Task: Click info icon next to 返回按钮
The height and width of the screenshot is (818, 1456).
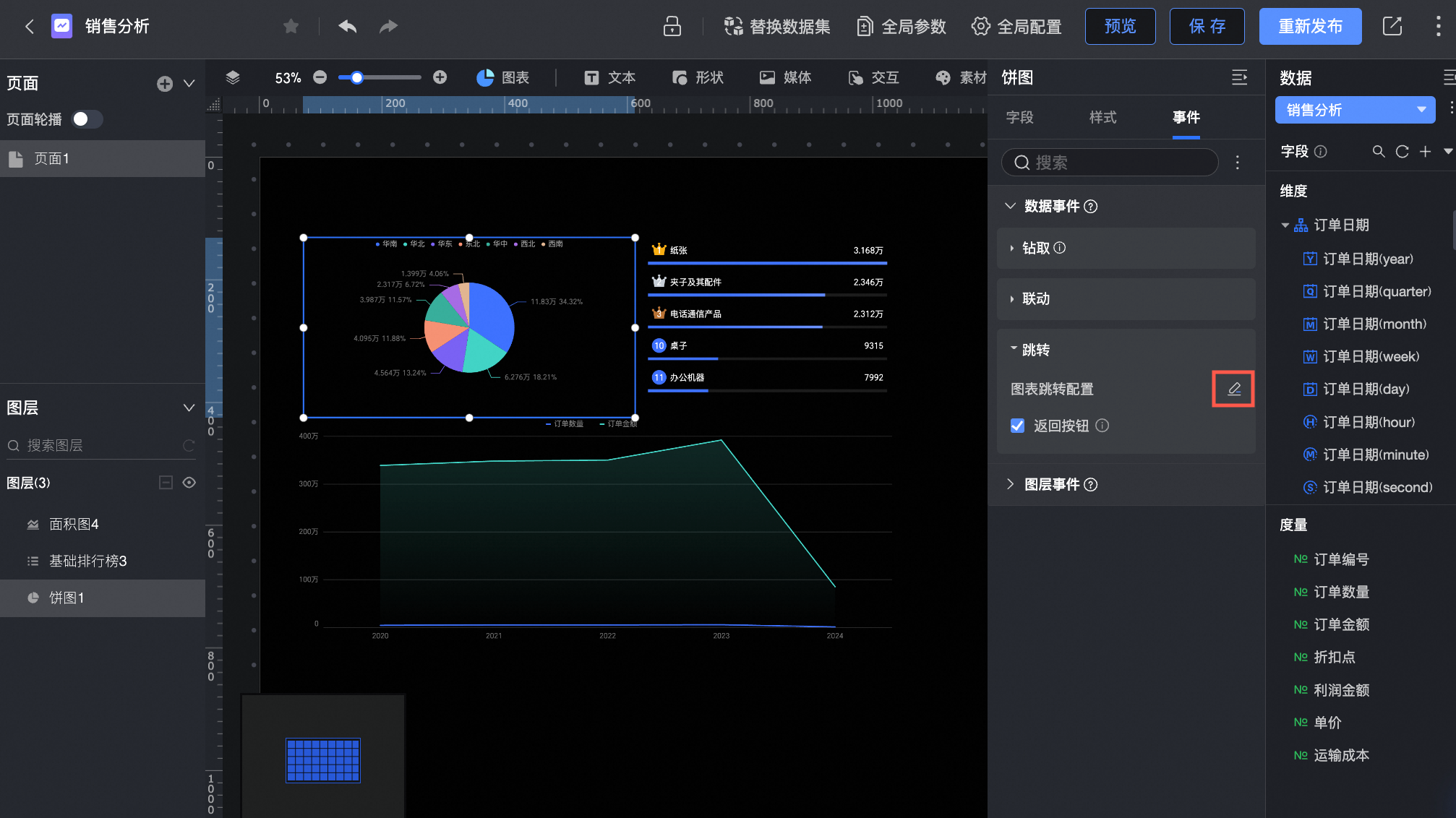Action: click(x=1102, y=426)
